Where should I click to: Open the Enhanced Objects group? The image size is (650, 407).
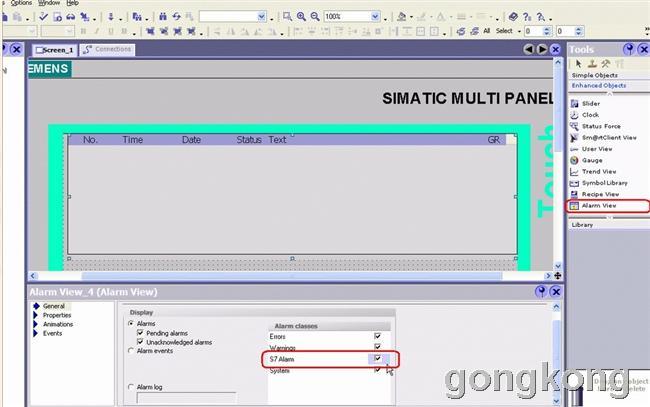(x=599, y=85)
